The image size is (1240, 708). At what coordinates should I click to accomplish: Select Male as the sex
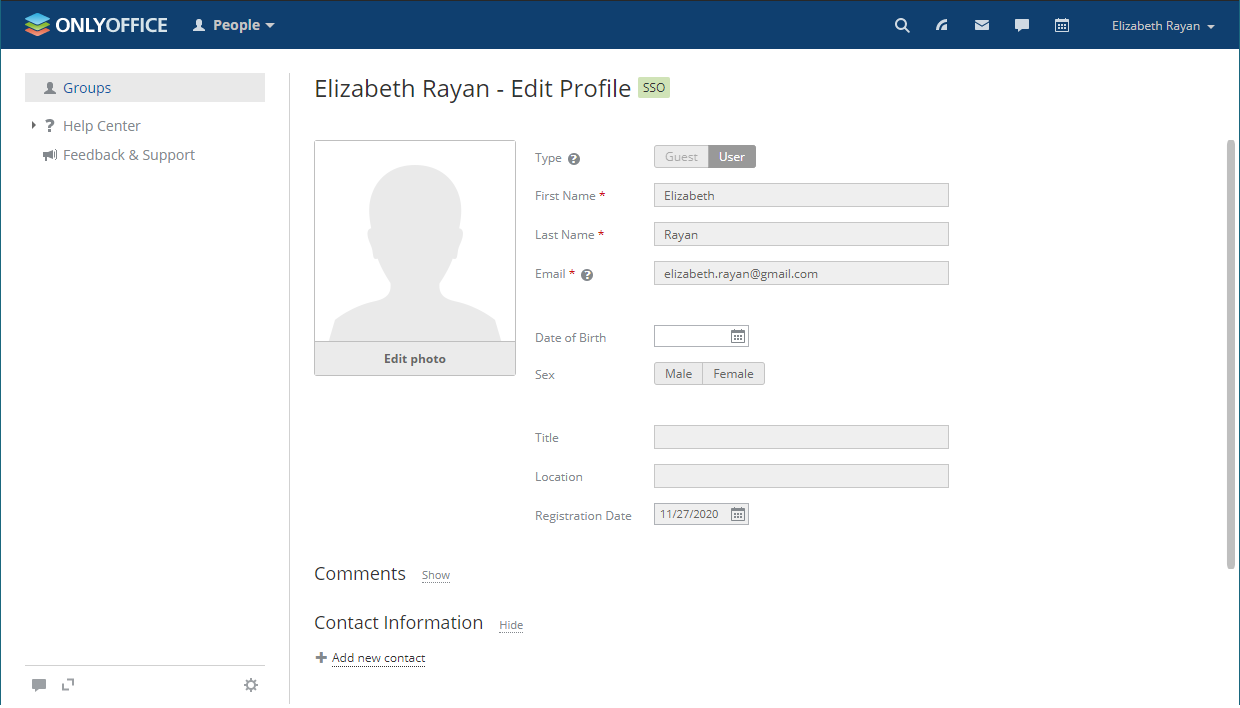tap(678, 373)
